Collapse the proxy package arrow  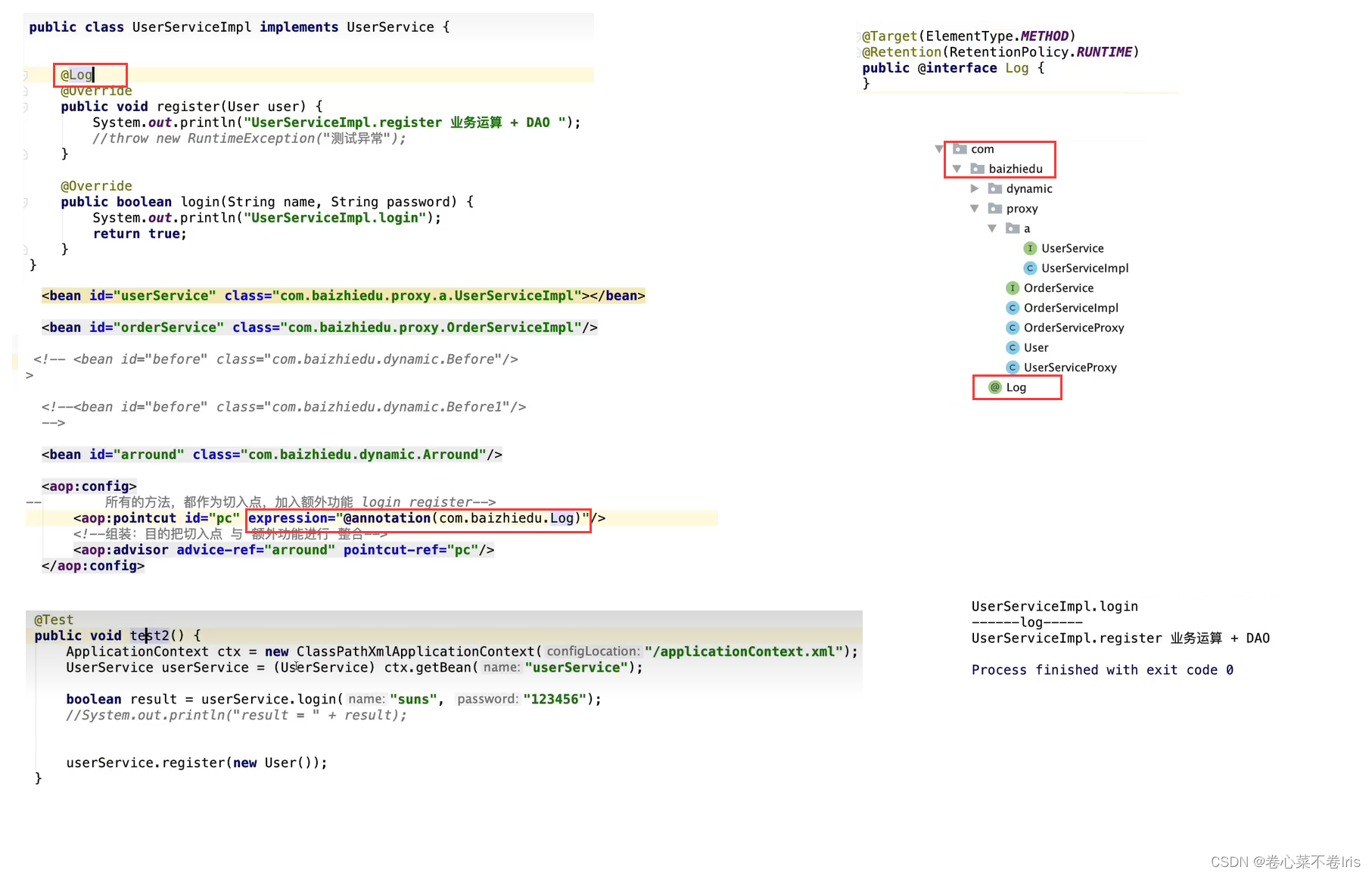(x=975, y=209)
